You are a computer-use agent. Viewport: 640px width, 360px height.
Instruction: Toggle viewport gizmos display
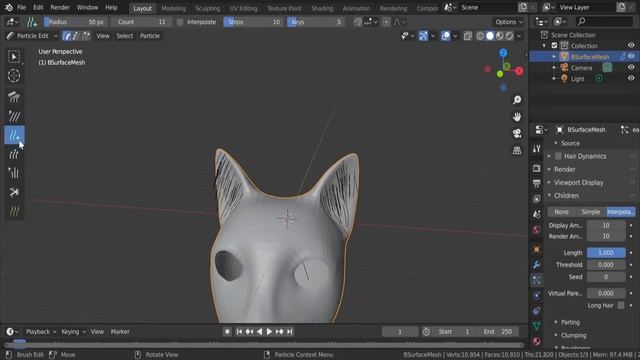423,36
